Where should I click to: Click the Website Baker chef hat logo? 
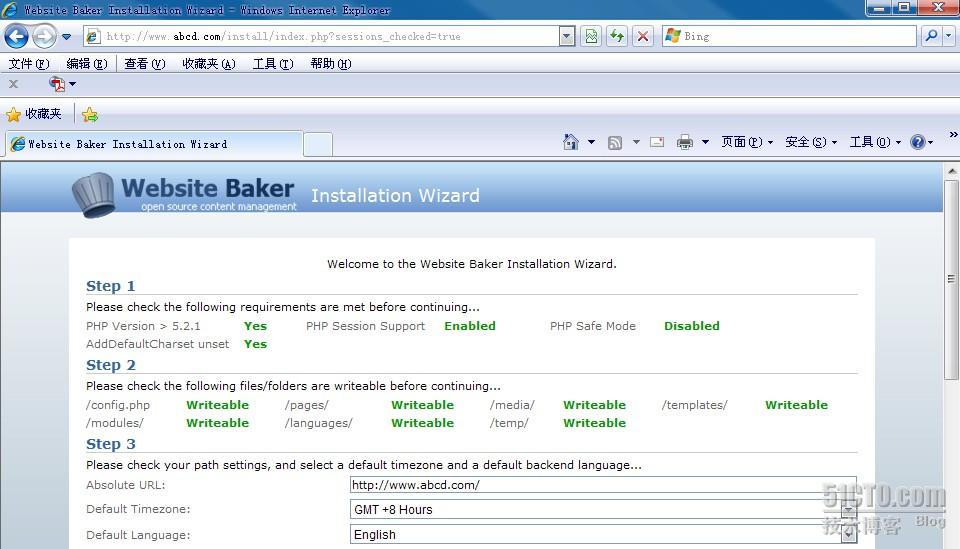tap(93, 195)
